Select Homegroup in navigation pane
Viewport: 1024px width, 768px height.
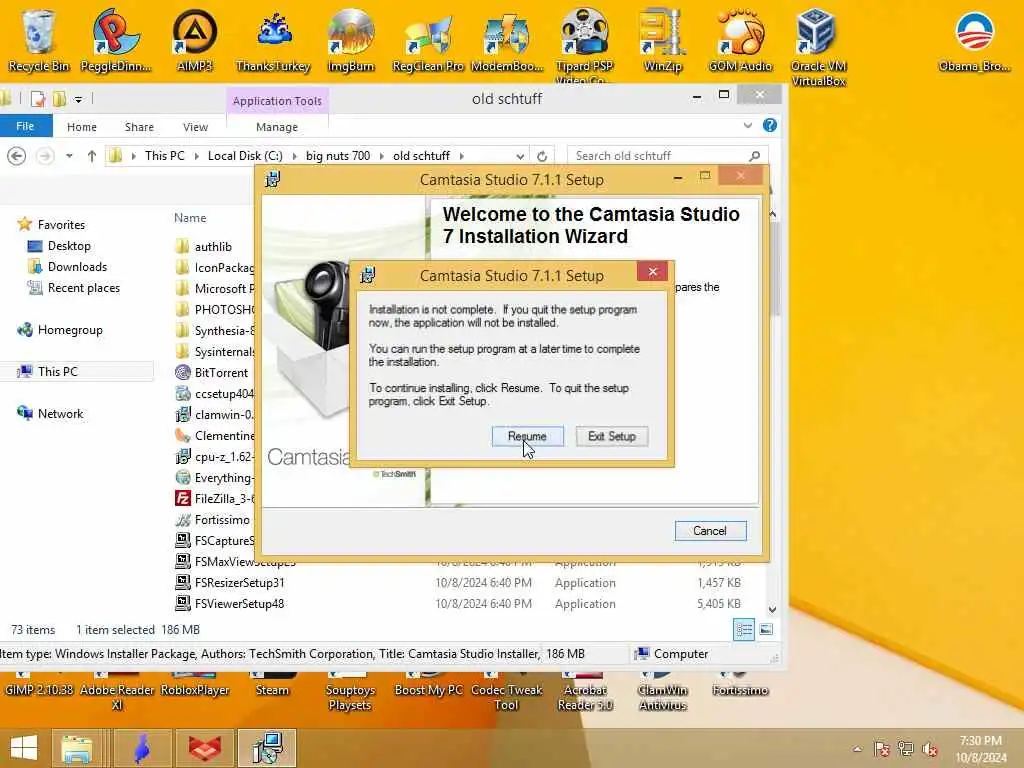tap(70, 330)
